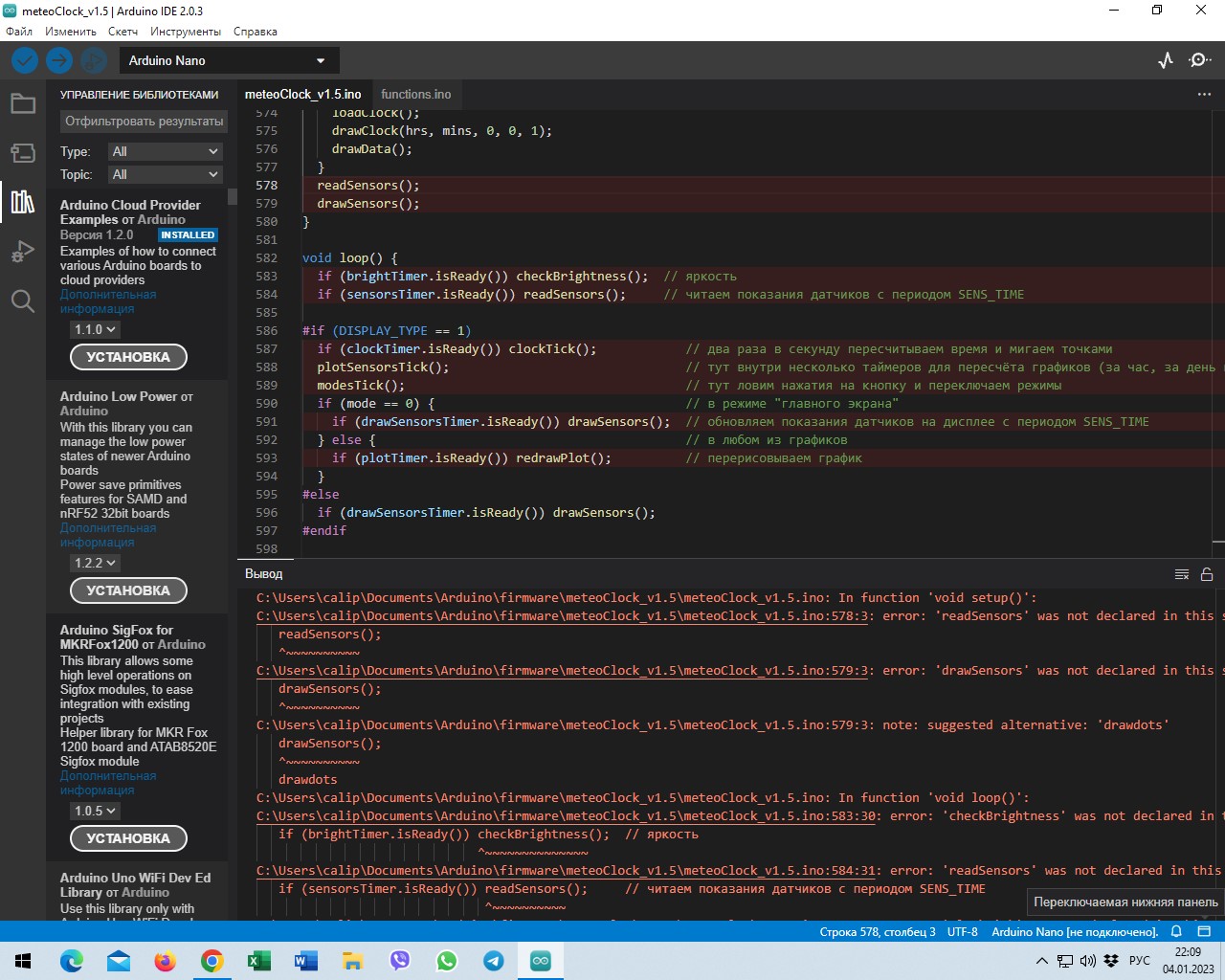Open the Search sidebar icon
Image resolution: width=1225 pixels, height=980 pixels.
point(23,301)
